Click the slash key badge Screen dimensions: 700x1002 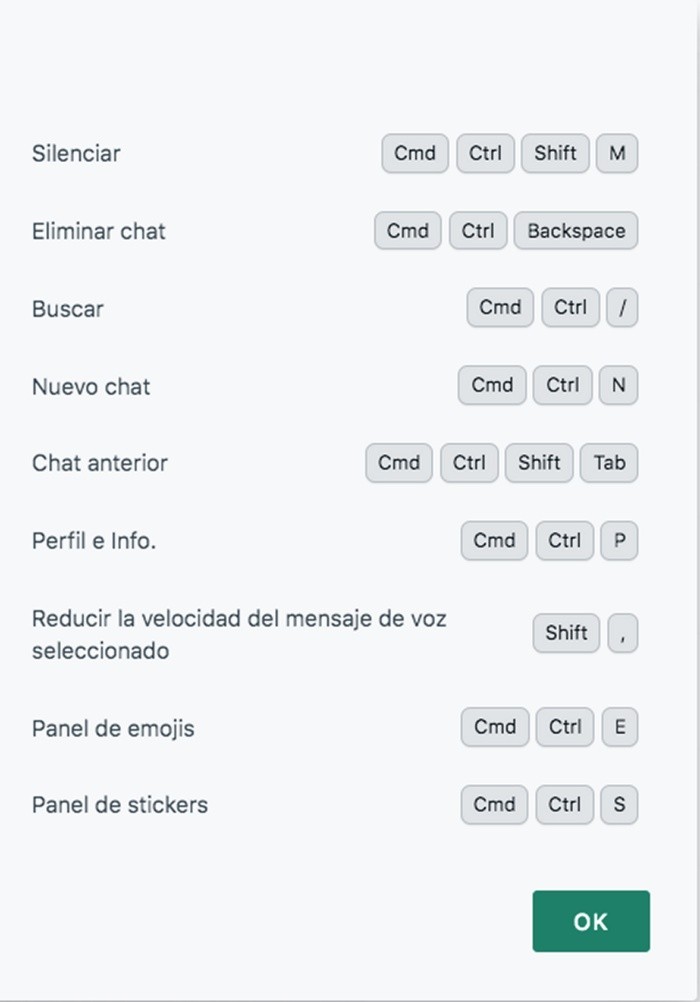[x=622, y=308]
